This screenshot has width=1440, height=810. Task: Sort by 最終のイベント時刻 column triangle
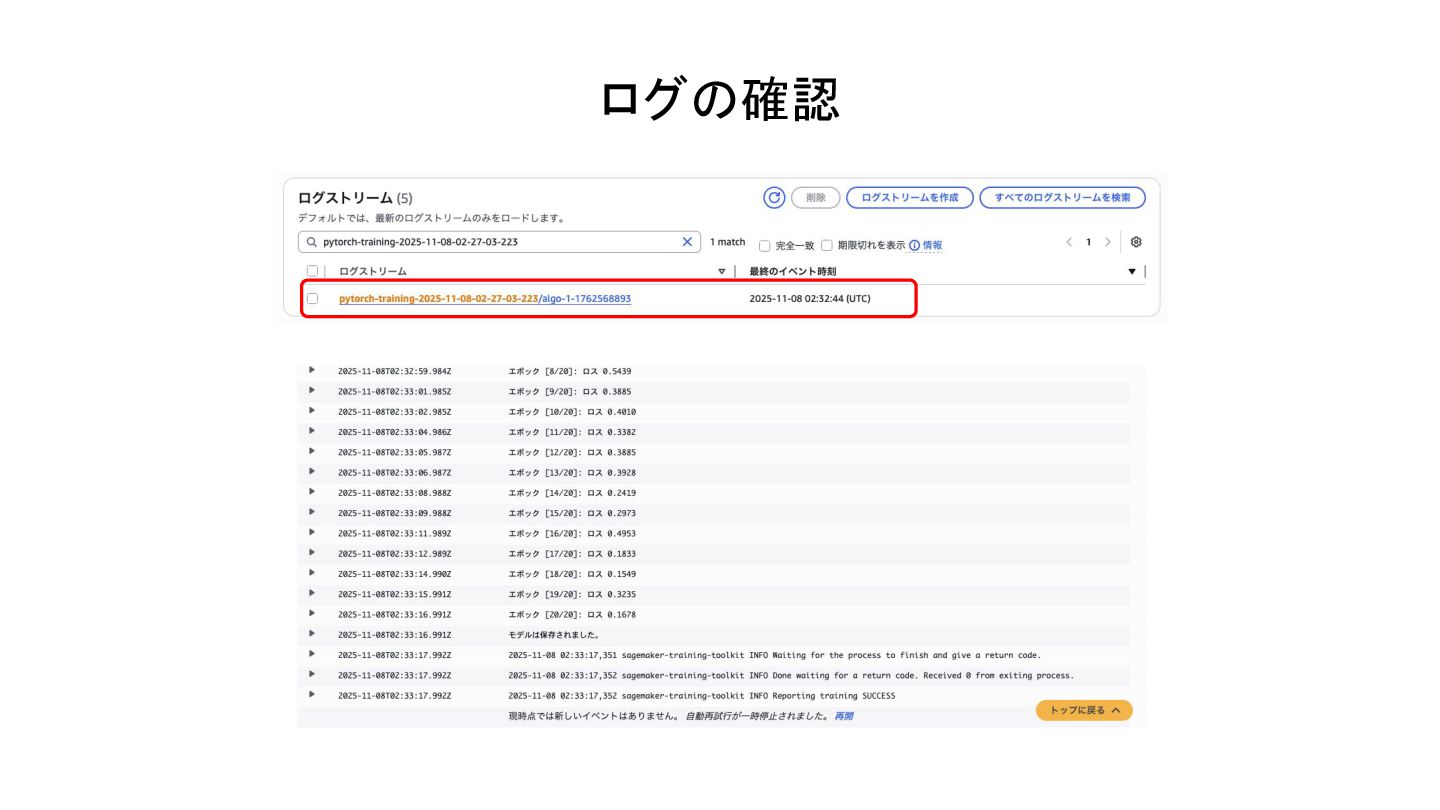click(x=1132, y=272)
